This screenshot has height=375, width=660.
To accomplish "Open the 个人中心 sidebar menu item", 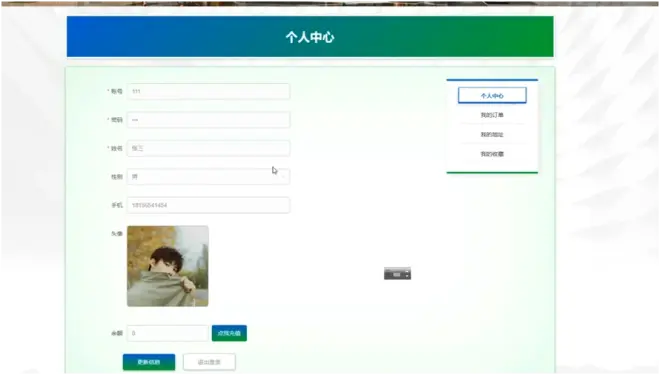I will click(x=492, y=95).
